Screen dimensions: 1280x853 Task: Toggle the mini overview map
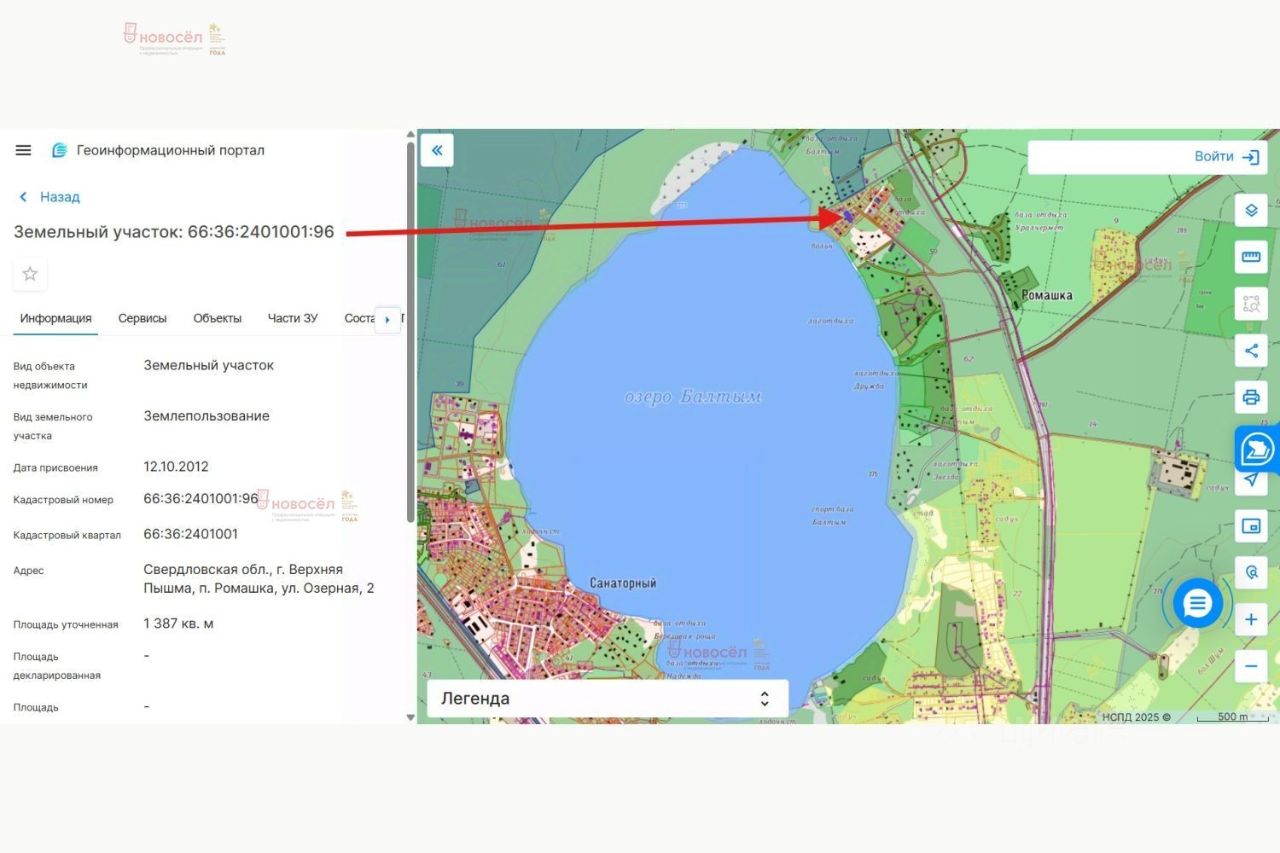click(x=1250, y=526)
